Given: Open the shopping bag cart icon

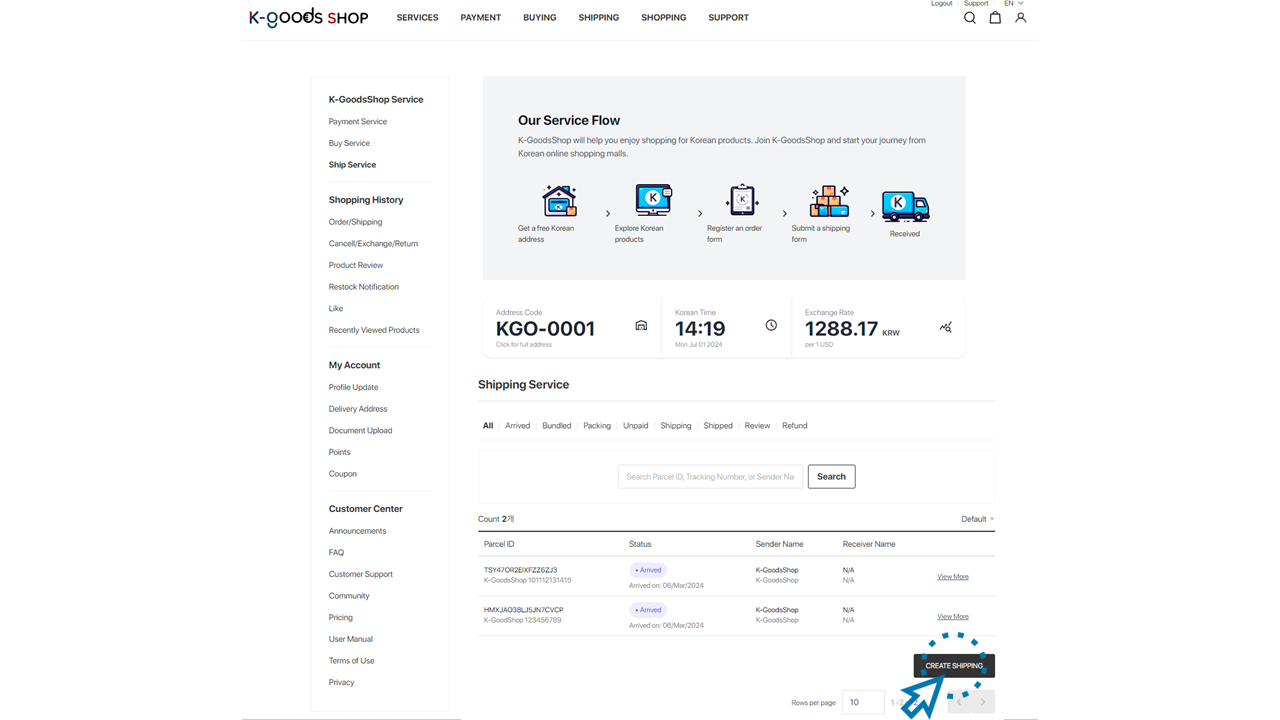Looking at the screenshot, I should [x=995, y=18].
